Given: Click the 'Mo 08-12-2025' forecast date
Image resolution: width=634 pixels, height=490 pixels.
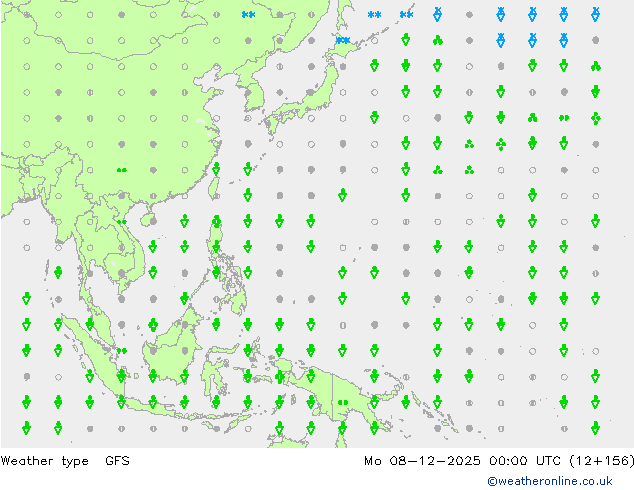Looking at the screenshot, I should click(x=422, y=460).
